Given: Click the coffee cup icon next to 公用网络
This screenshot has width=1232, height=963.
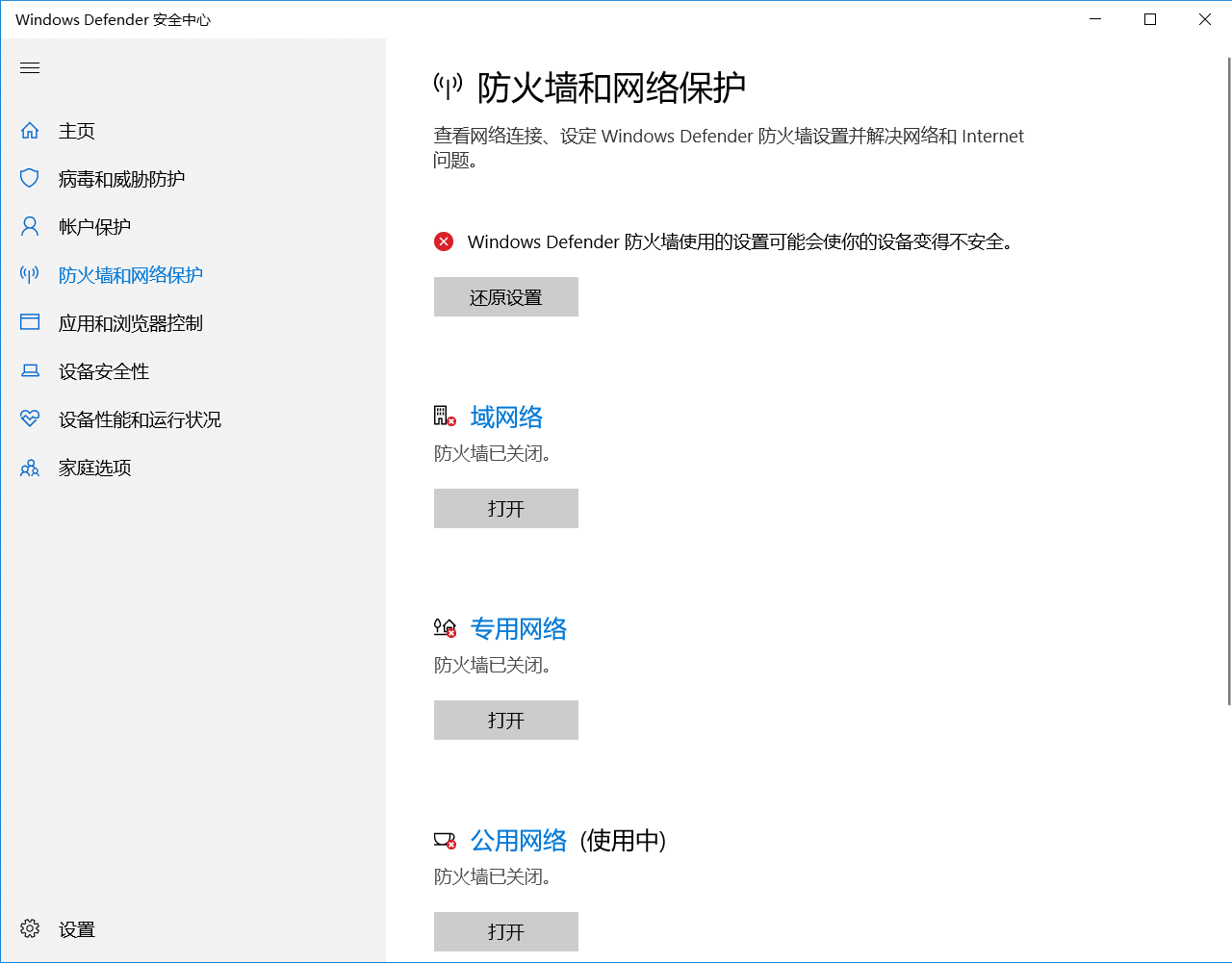Looking at the screenshot, I should pyautogui.click(x=445, y=840).
